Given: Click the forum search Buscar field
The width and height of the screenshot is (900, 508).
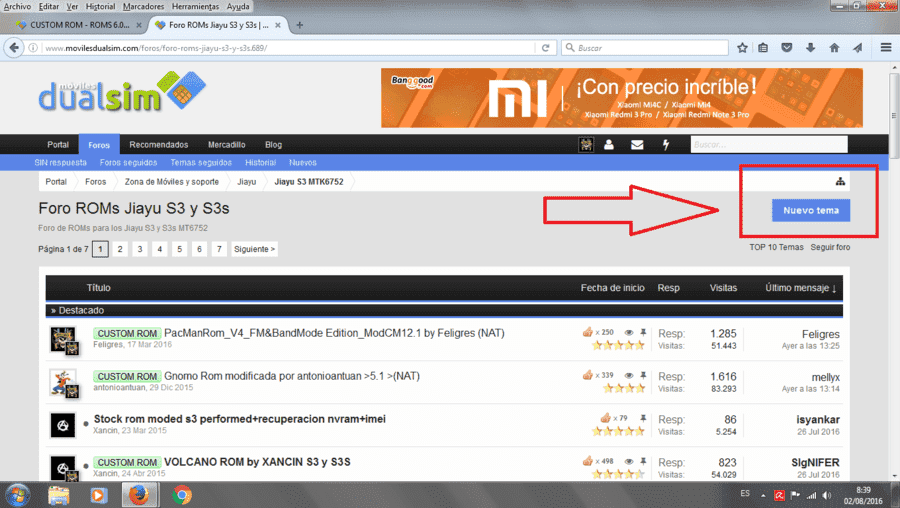Looking at the screenshot, I should (769, 145).
